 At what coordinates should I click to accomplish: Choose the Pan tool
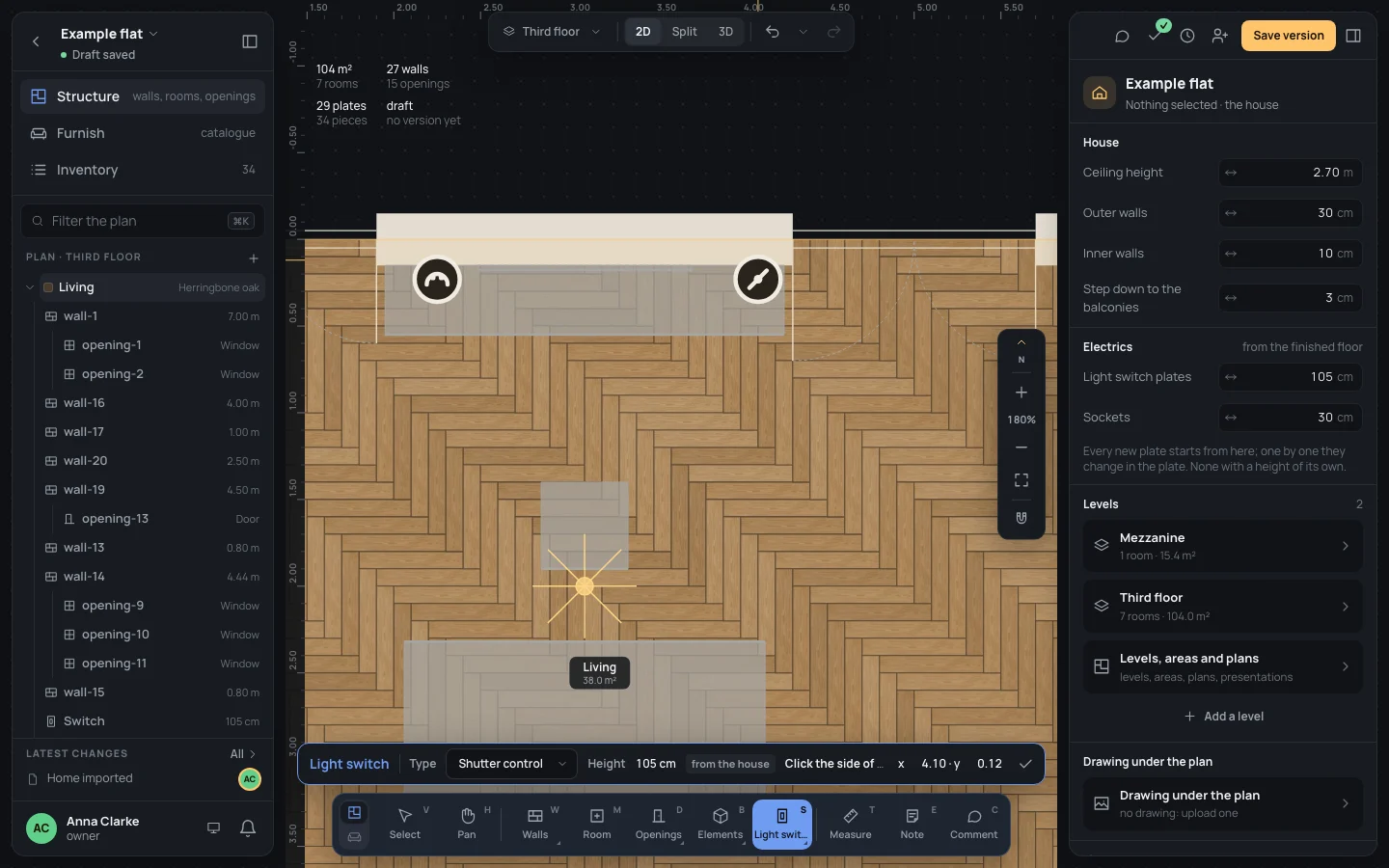[467, 825]
